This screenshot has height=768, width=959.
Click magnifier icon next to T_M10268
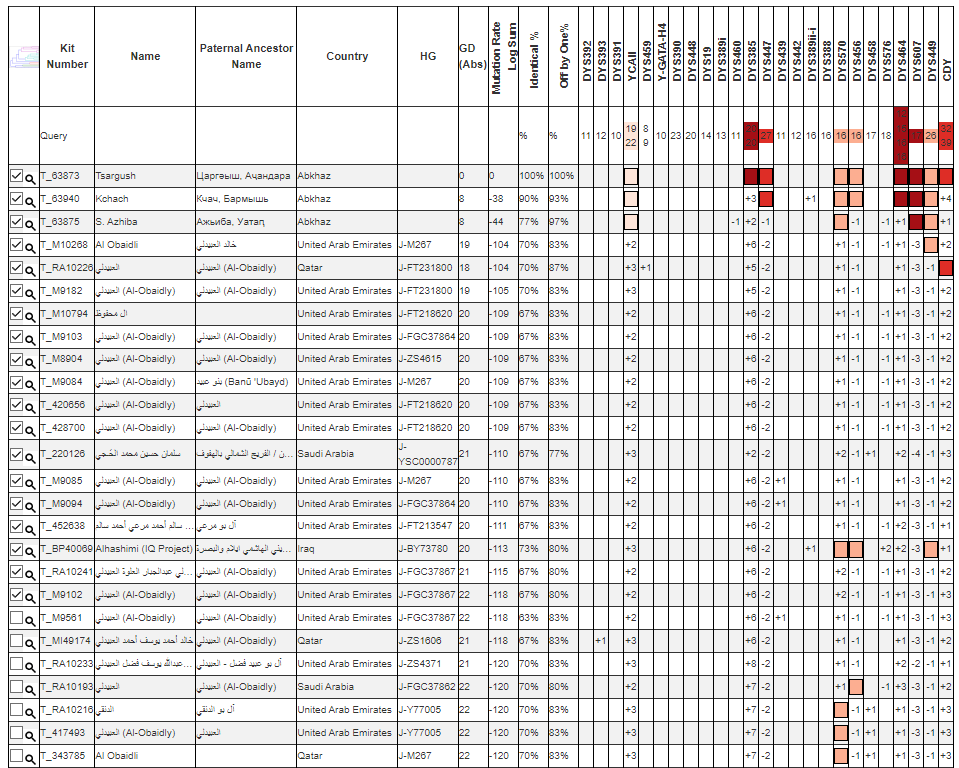(x=31, y=245)
